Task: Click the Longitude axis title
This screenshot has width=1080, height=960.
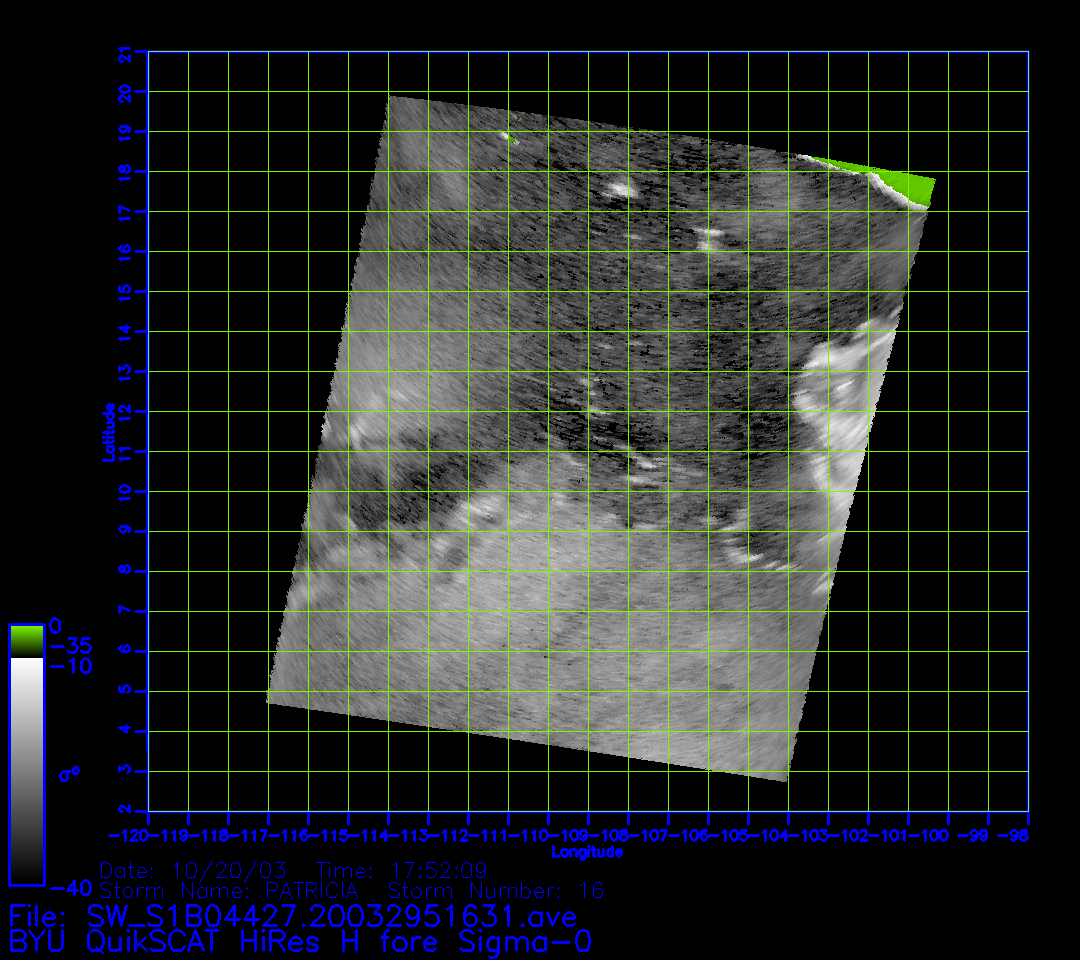Action: 587,852
